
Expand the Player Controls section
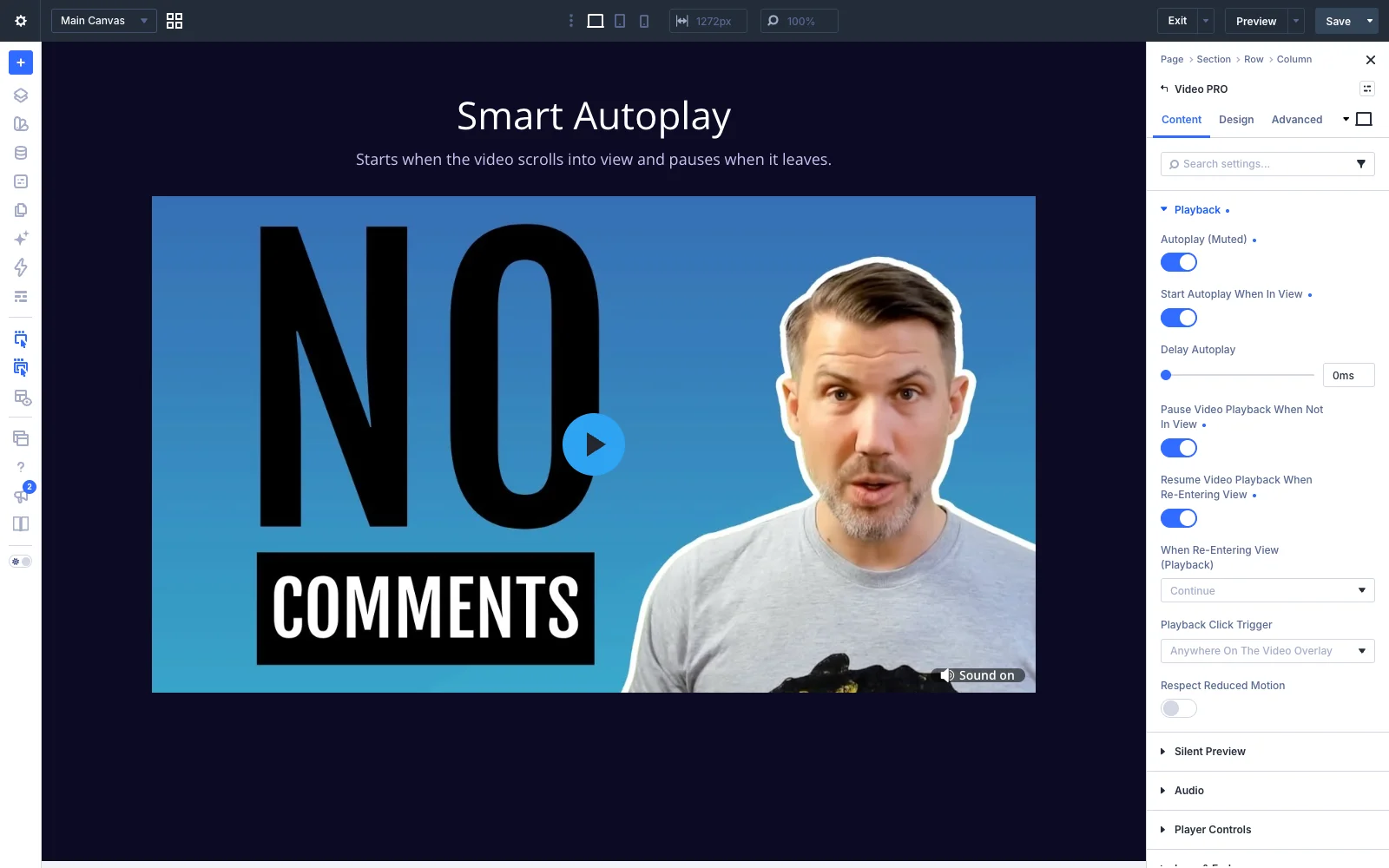click(1267, 830)
